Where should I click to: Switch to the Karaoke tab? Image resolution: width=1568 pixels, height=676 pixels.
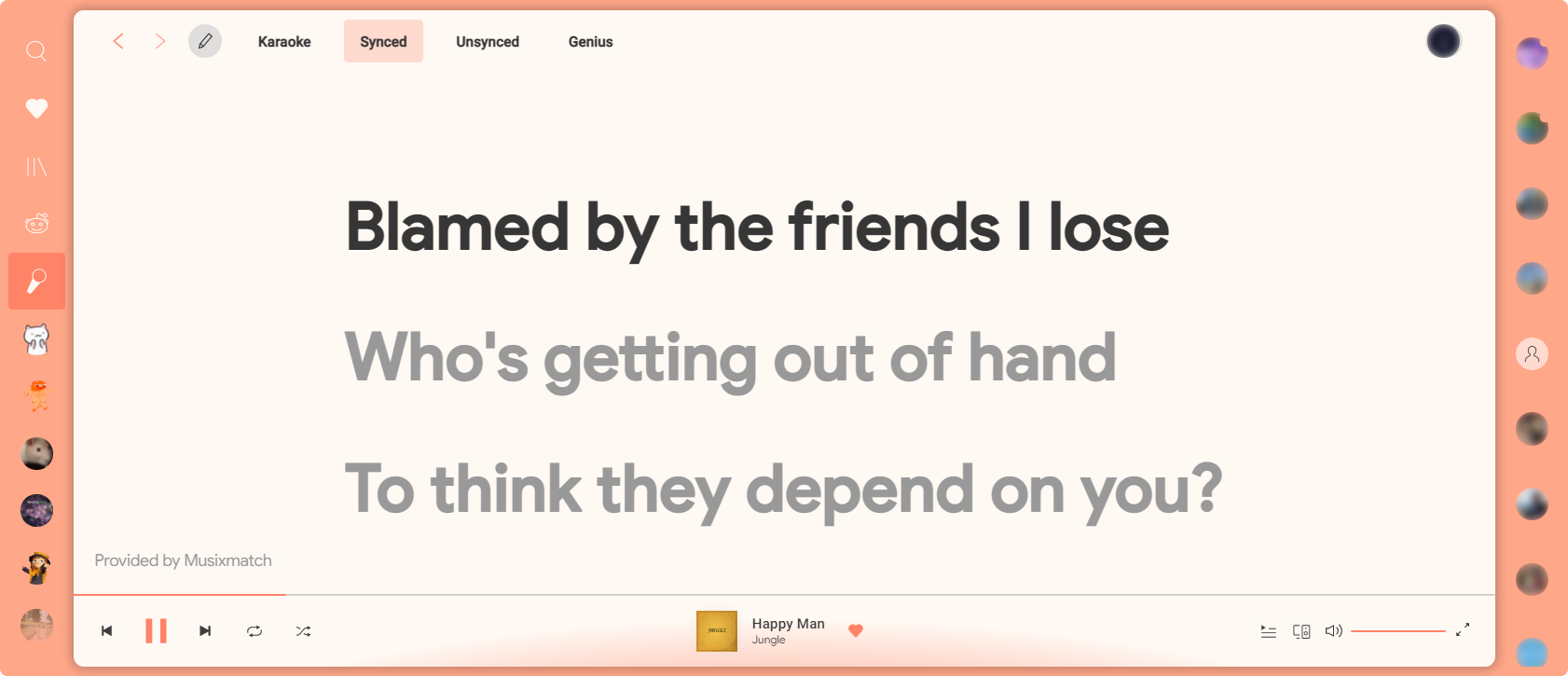click(284, 42)
